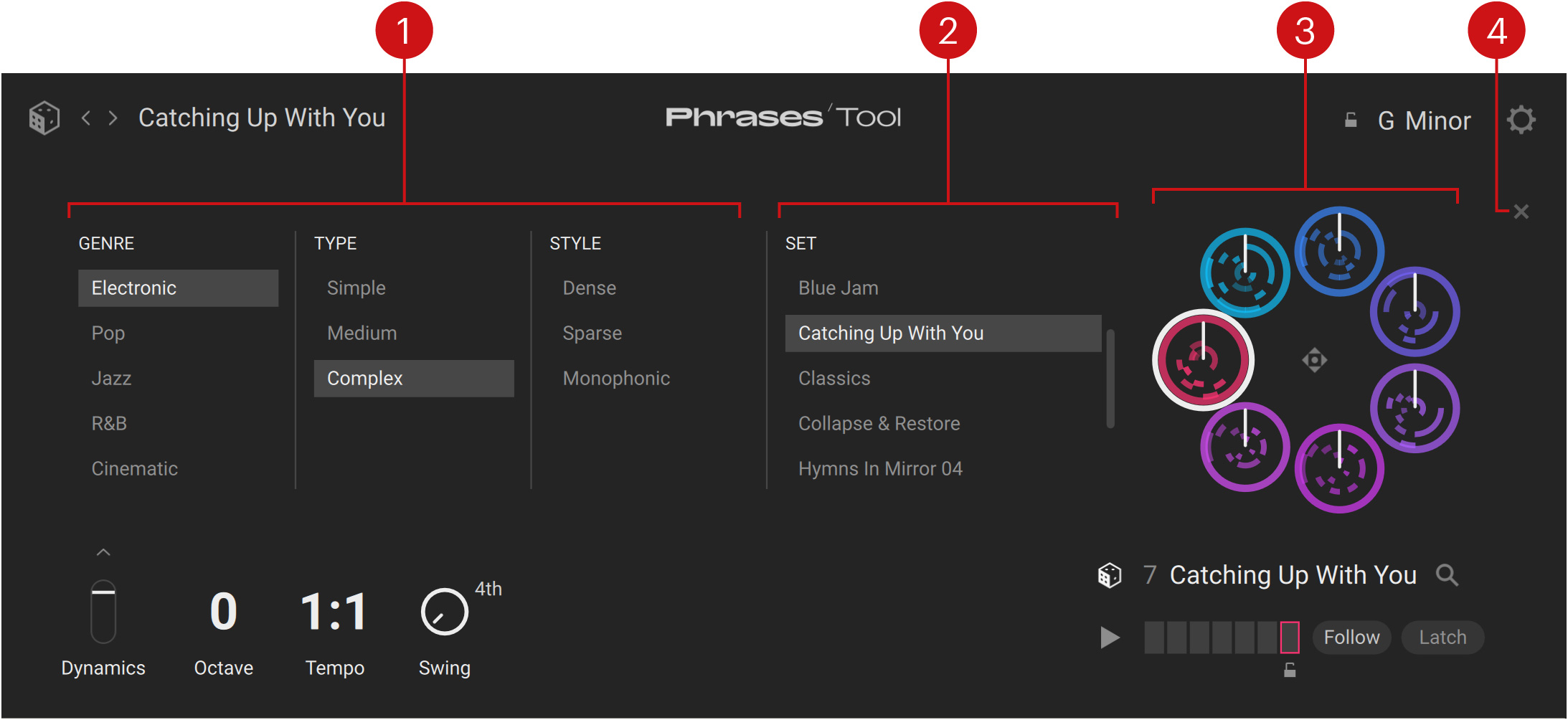This screenshot has width=1568, height=720.
Task: Toggle the lock icon beside G Minor
Action: tap(1351, 120)
